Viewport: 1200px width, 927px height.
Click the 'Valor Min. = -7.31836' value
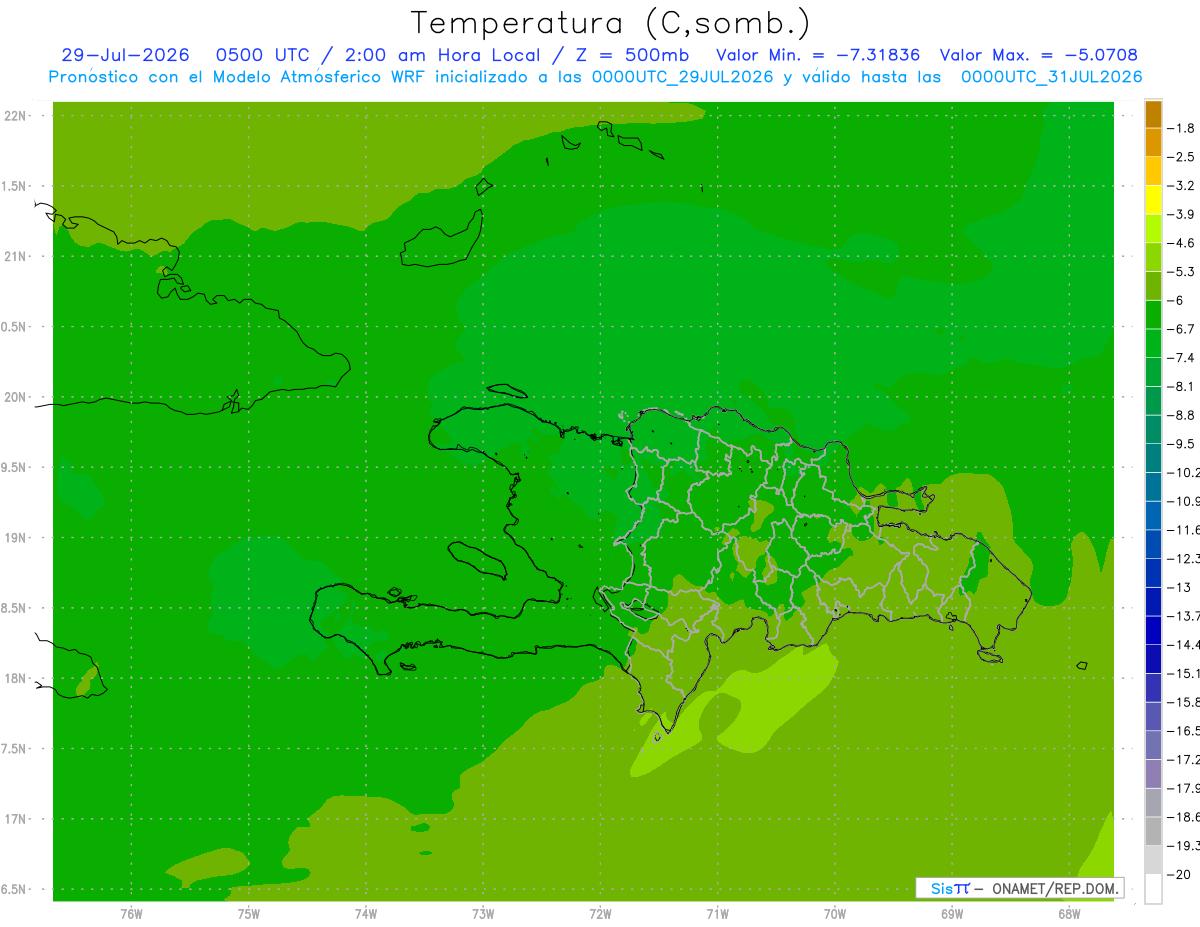(x=818, y=55)
